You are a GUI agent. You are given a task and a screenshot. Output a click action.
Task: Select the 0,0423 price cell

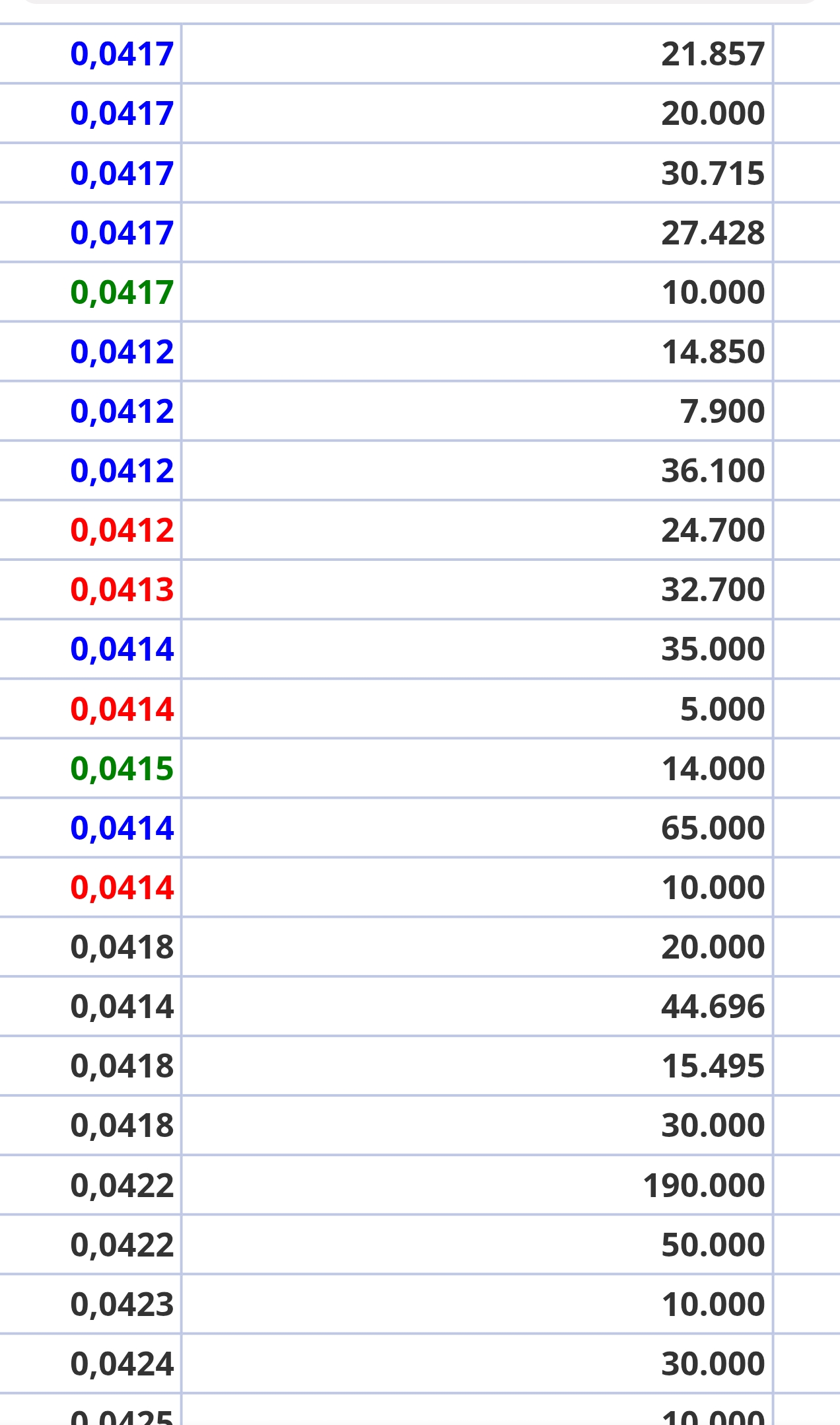90,1304
